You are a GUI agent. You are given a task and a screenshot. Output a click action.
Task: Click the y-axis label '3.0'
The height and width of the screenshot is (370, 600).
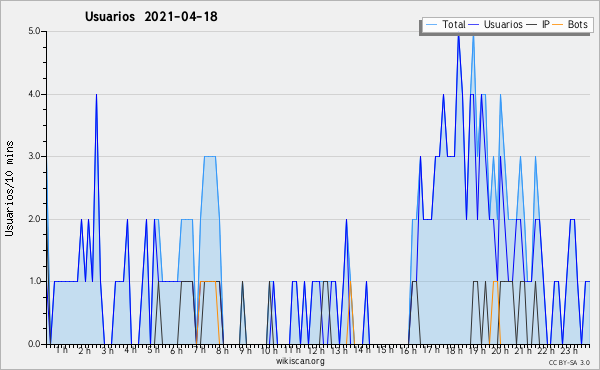[x=34, y=156]
